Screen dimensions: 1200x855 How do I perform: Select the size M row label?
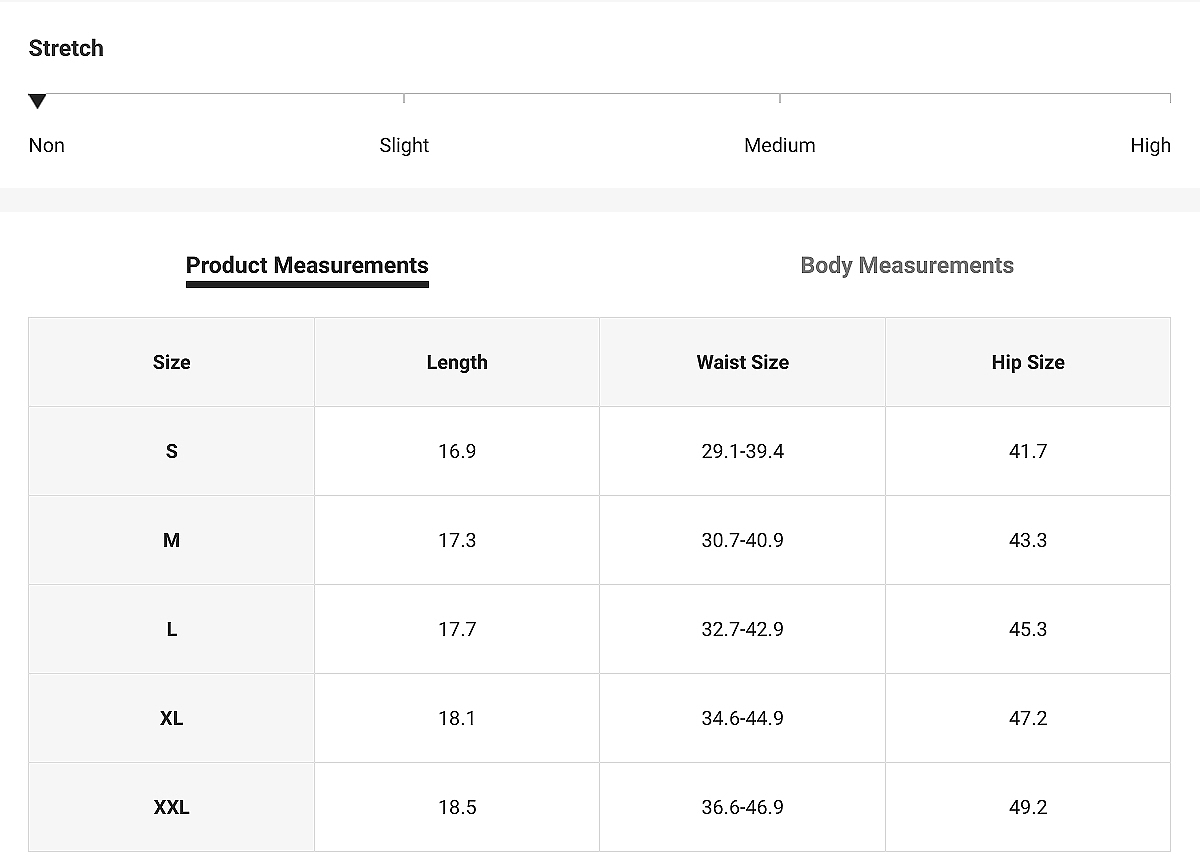coord(171,540)
